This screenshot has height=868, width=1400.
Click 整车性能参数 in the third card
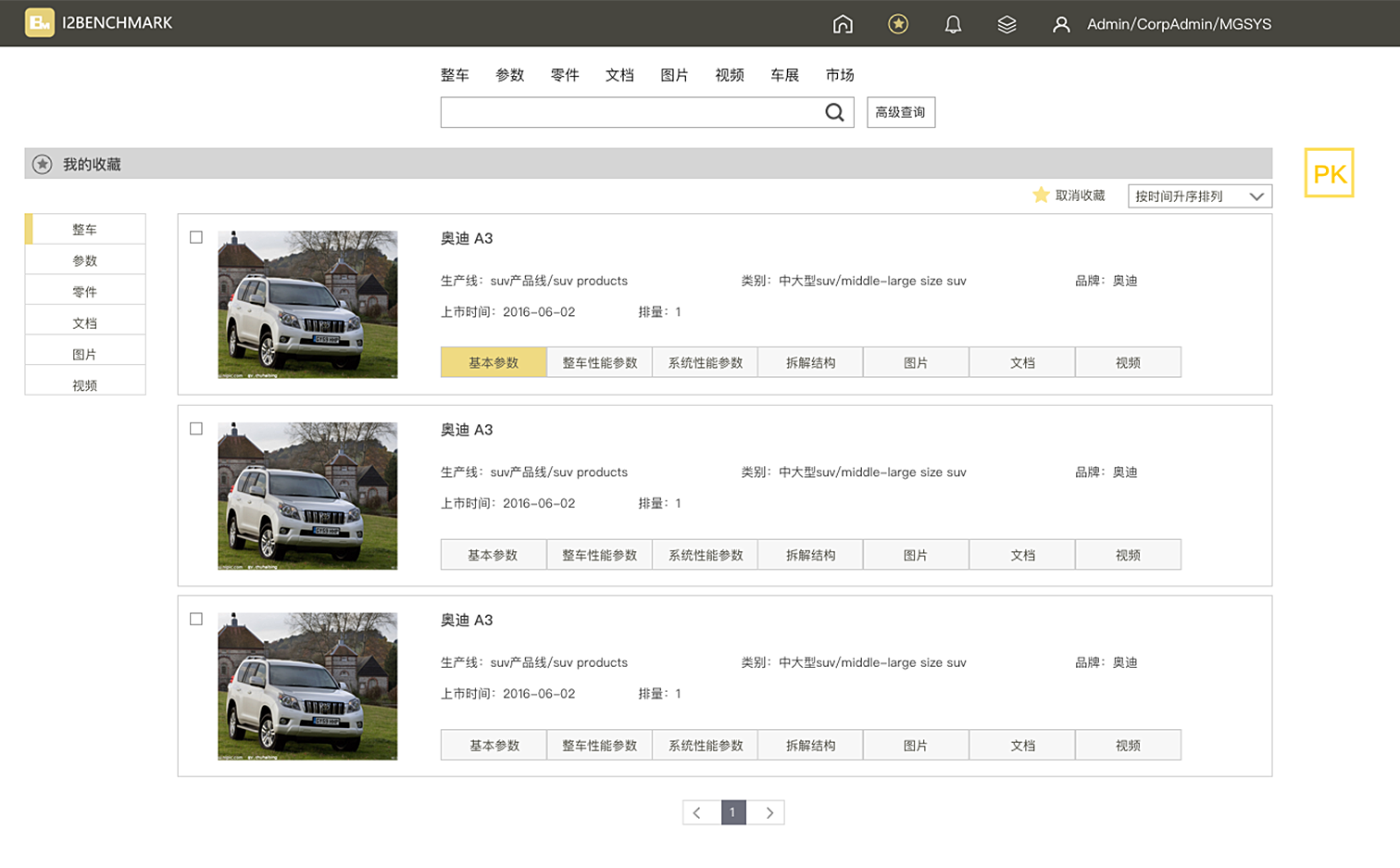tap(600, 745)
